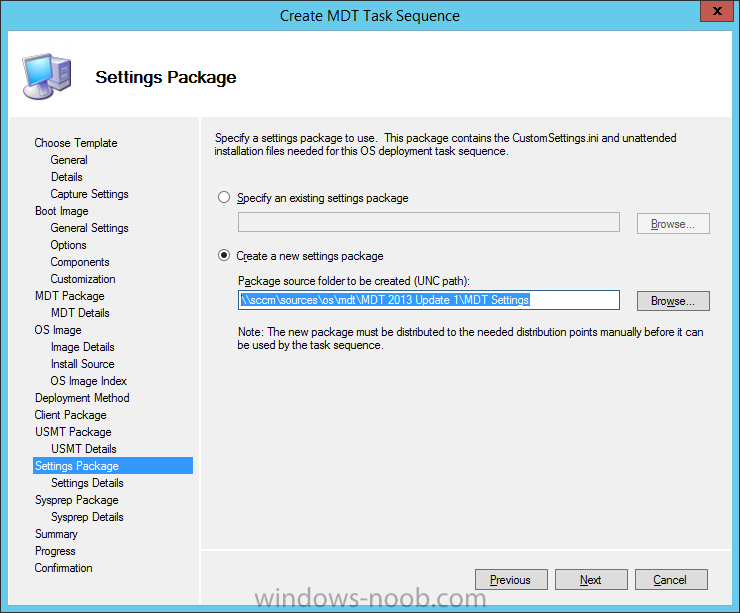Go to the OS Image step
The height and width of the screenshot is (613, 740).
58,330
